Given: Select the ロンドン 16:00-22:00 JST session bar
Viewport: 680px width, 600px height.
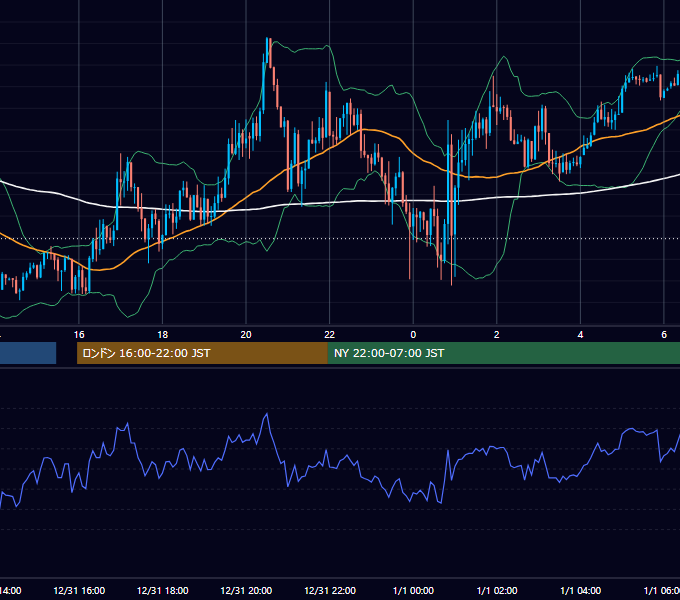Looking at the screenshot, I should click(202, 353).
